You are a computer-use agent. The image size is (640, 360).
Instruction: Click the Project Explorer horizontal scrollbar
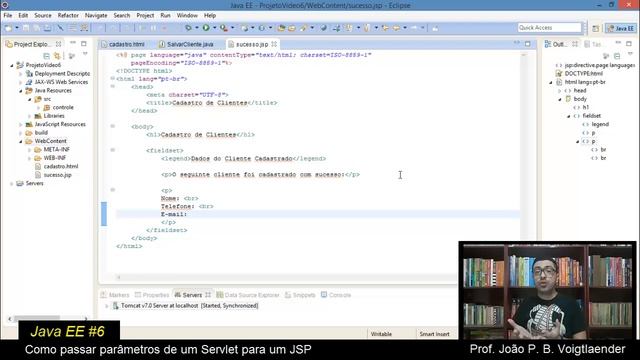[37, 318]
